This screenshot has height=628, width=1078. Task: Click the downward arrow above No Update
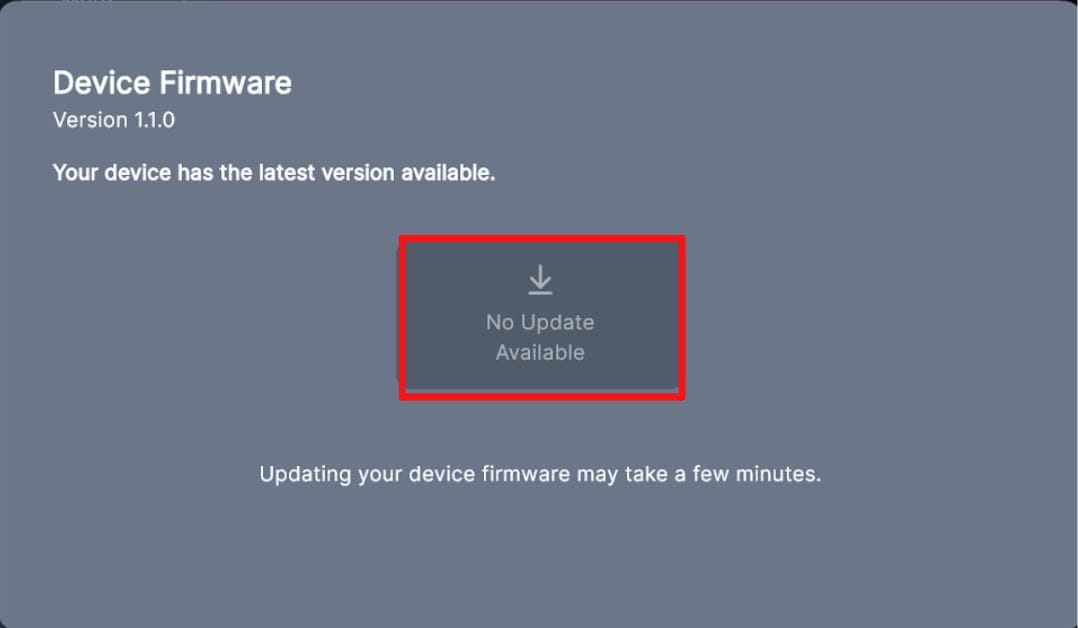point(540,277)
